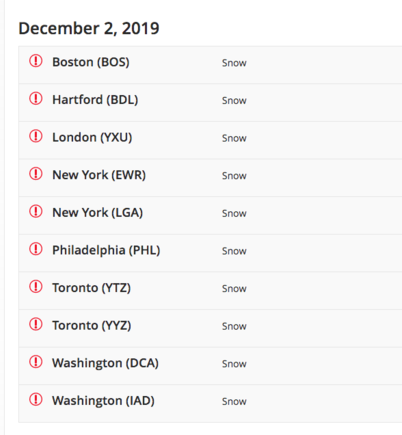Image resolution: width=402 pixels, height=435 pixels.
Task: Select the London (YXU) row label
Action: coord(92,138)
